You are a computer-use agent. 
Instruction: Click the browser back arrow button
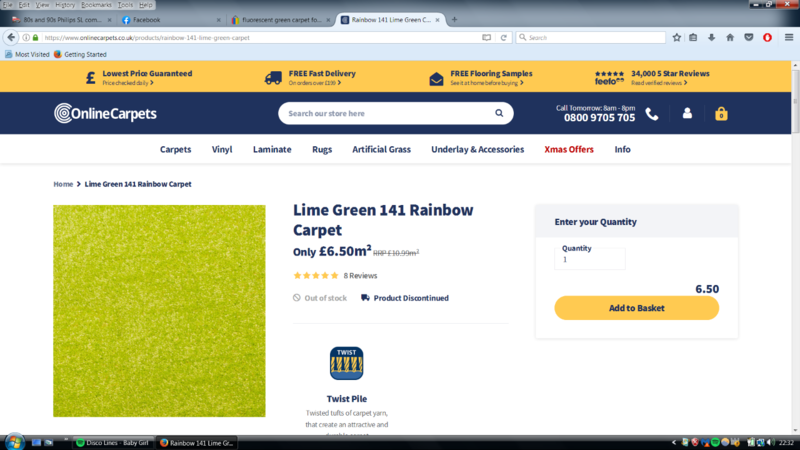pyautogui.click(x=11, y=37)
